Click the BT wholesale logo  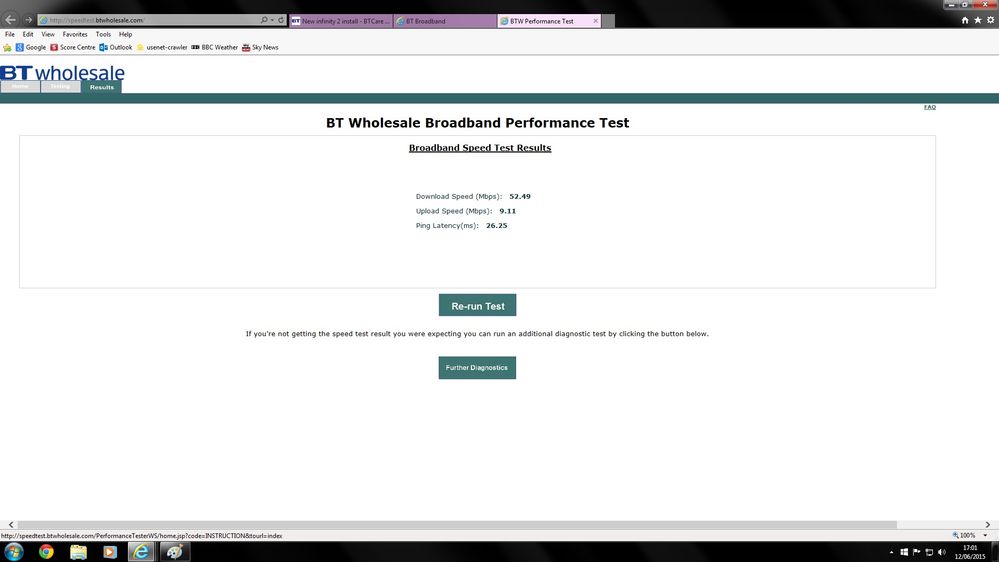(62, 72)
